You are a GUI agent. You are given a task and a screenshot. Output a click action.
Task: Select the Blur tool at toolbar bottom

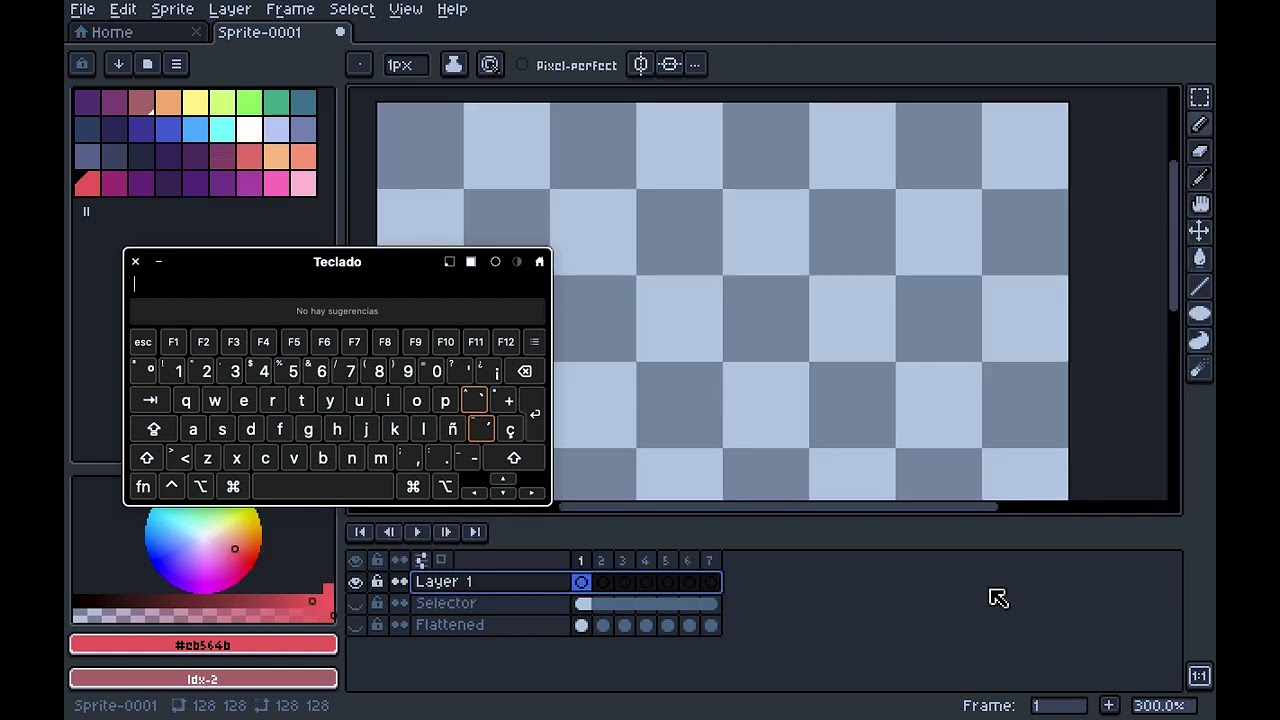pyautogui.click(x=1199, y=368)
